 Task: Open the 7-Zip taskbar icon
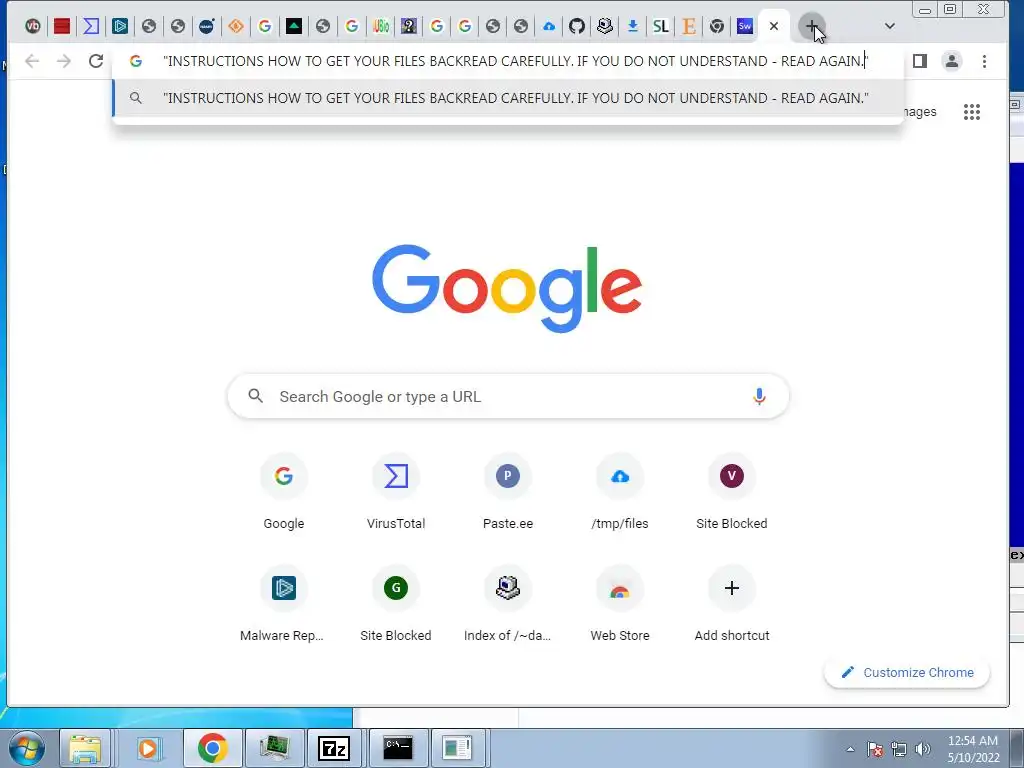[x=334, y=748]
